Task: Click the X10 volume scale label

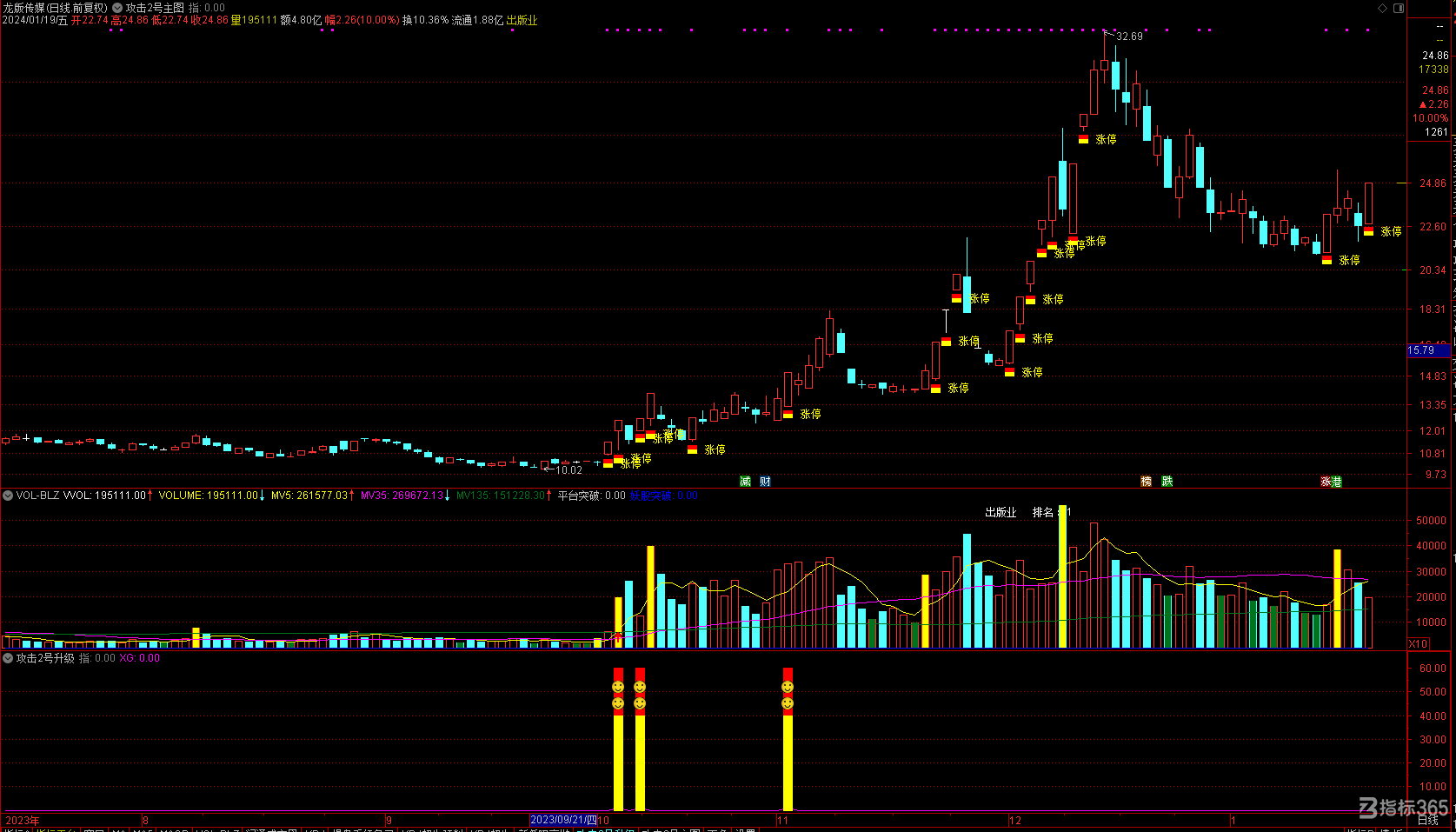Action: point(1419,644)
